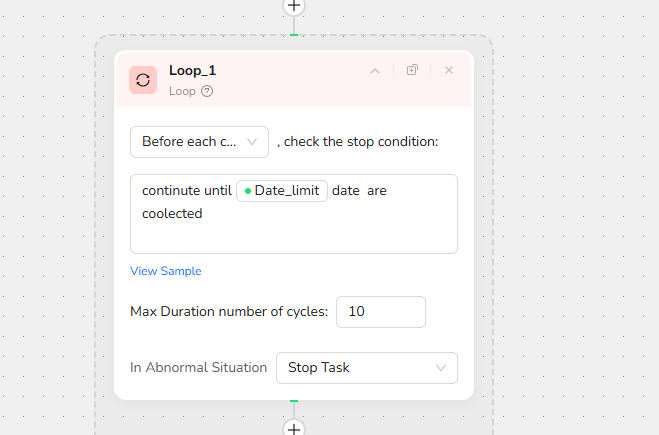
Task: Duplicate the Loop_1 node using the copy icon
Action: point(412,70)
